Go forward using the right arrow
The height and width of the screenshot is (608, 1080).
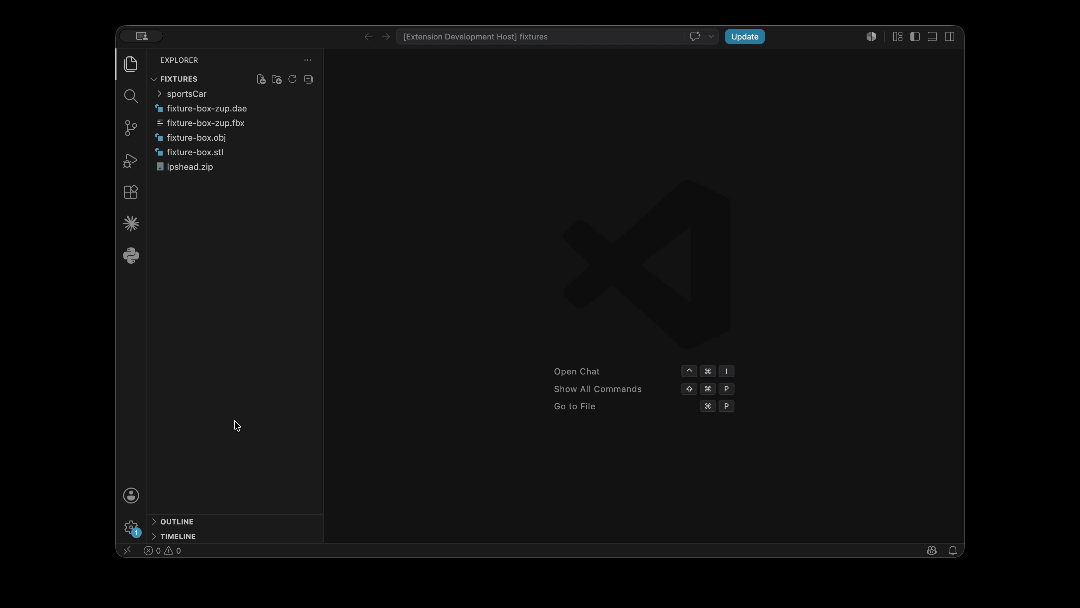click(386, 36)
